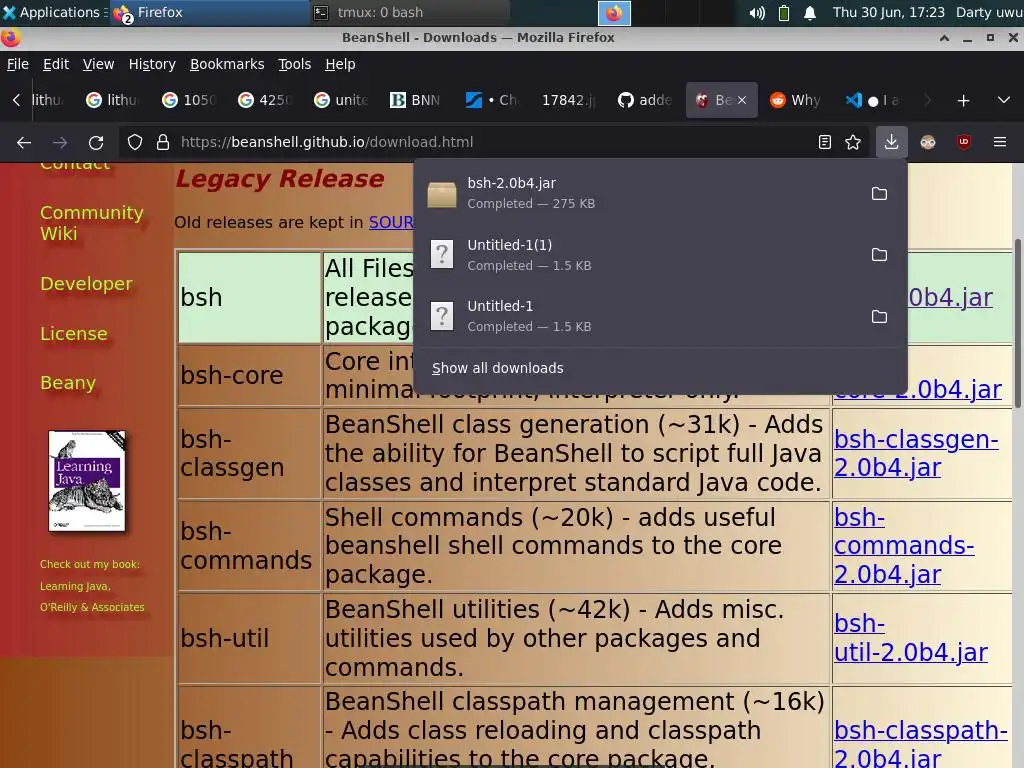
Task: Open the Edit menu
Action: click(x=56, y=64)
